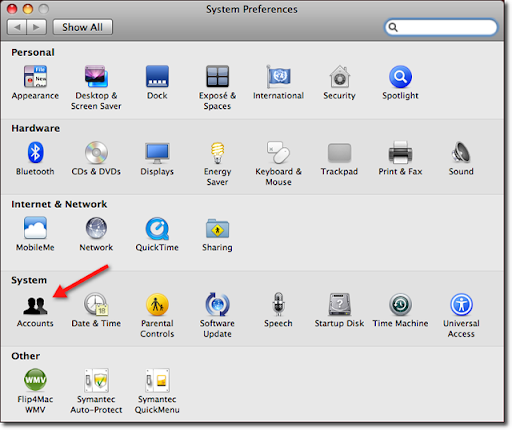Image resolution: width=512 pixels, height=430 pixels.
Task: Click the Show All button
Action: coord(83,27)
